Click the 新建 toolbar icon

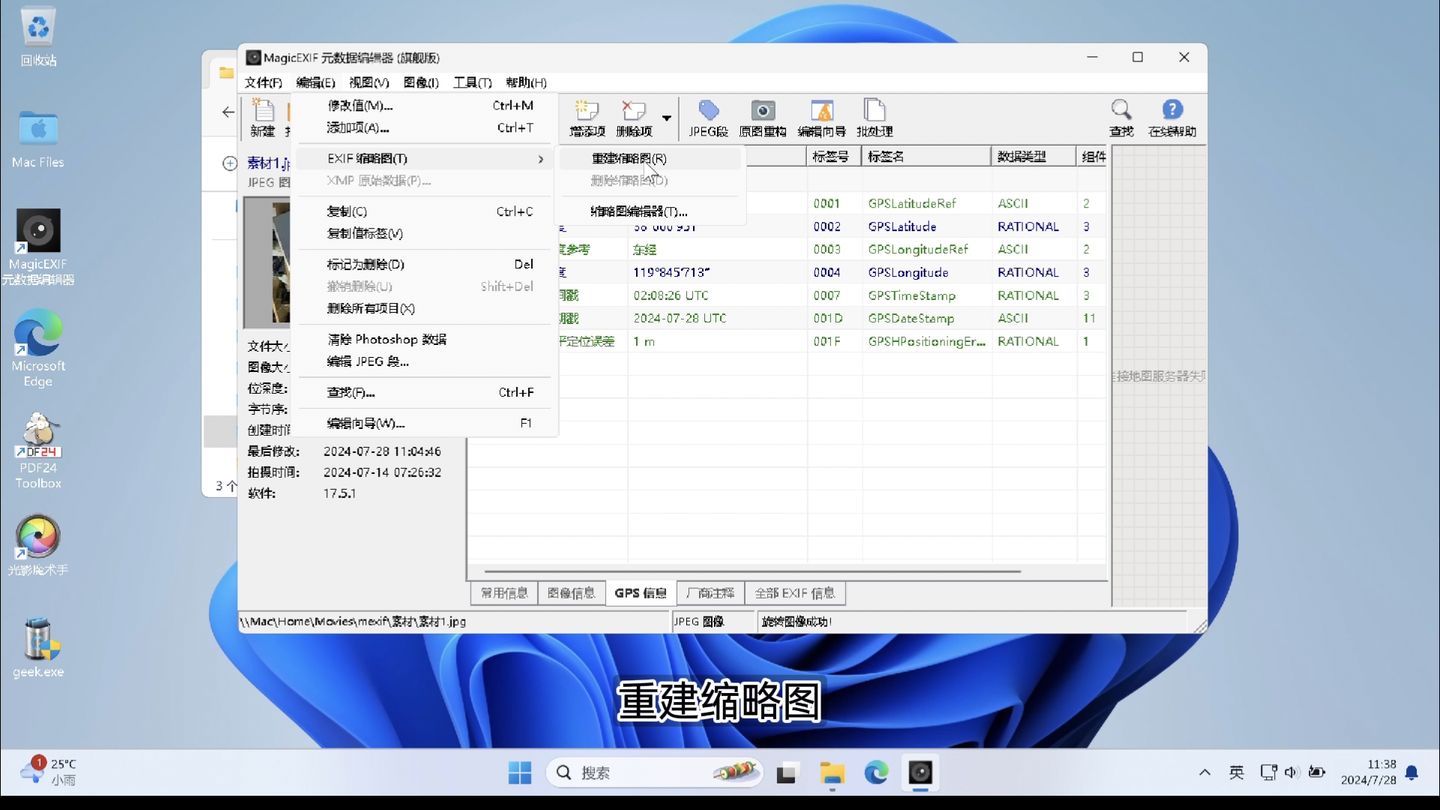pyautogui.click(x=262, y=118)
